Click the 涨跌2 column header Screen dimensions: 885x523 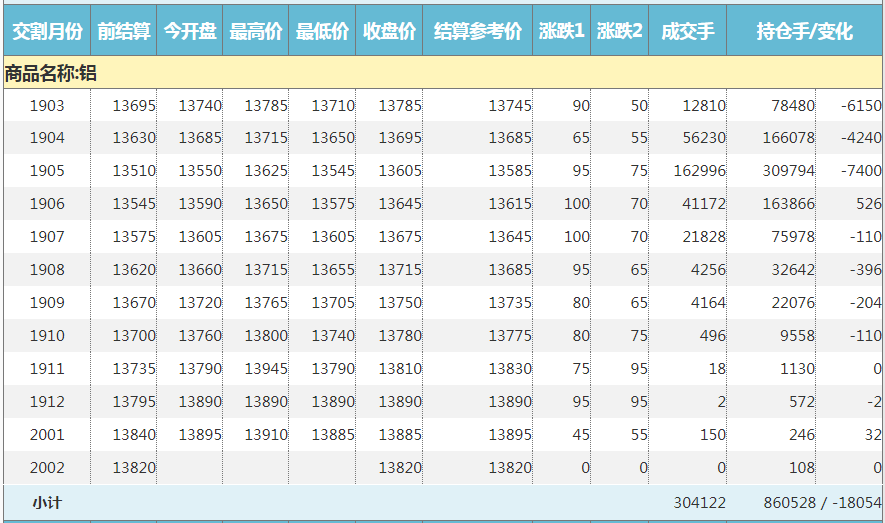pyautogui.click(x=620, y=32)
